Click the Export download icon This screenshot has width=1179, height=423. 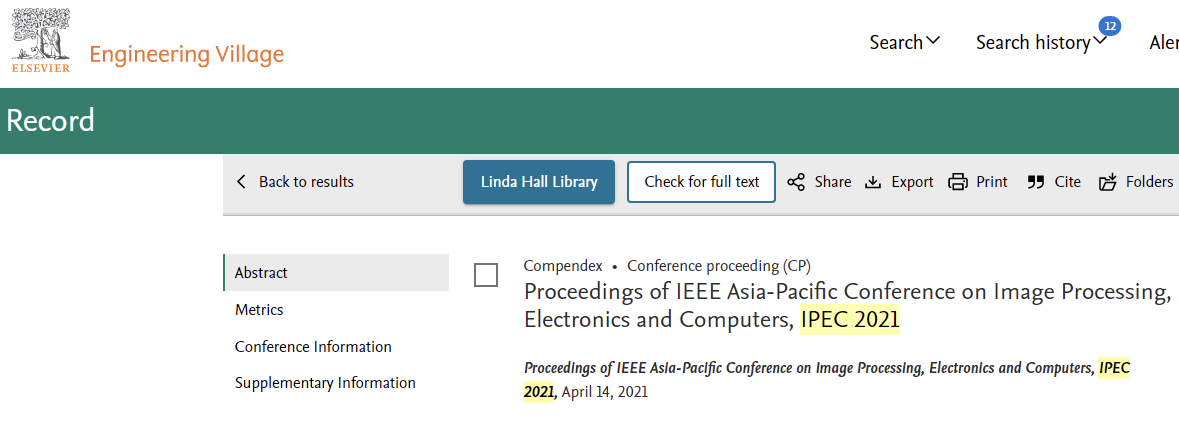873,182
